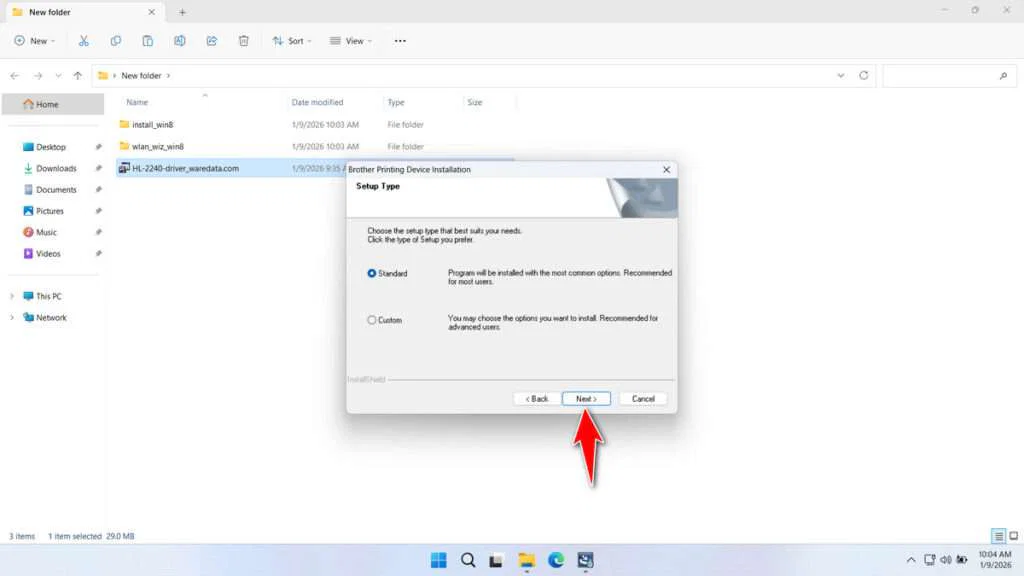Open the See more menu
Image resolution: width=1024 pixels, height=576 pixels.
pos(400,40)
